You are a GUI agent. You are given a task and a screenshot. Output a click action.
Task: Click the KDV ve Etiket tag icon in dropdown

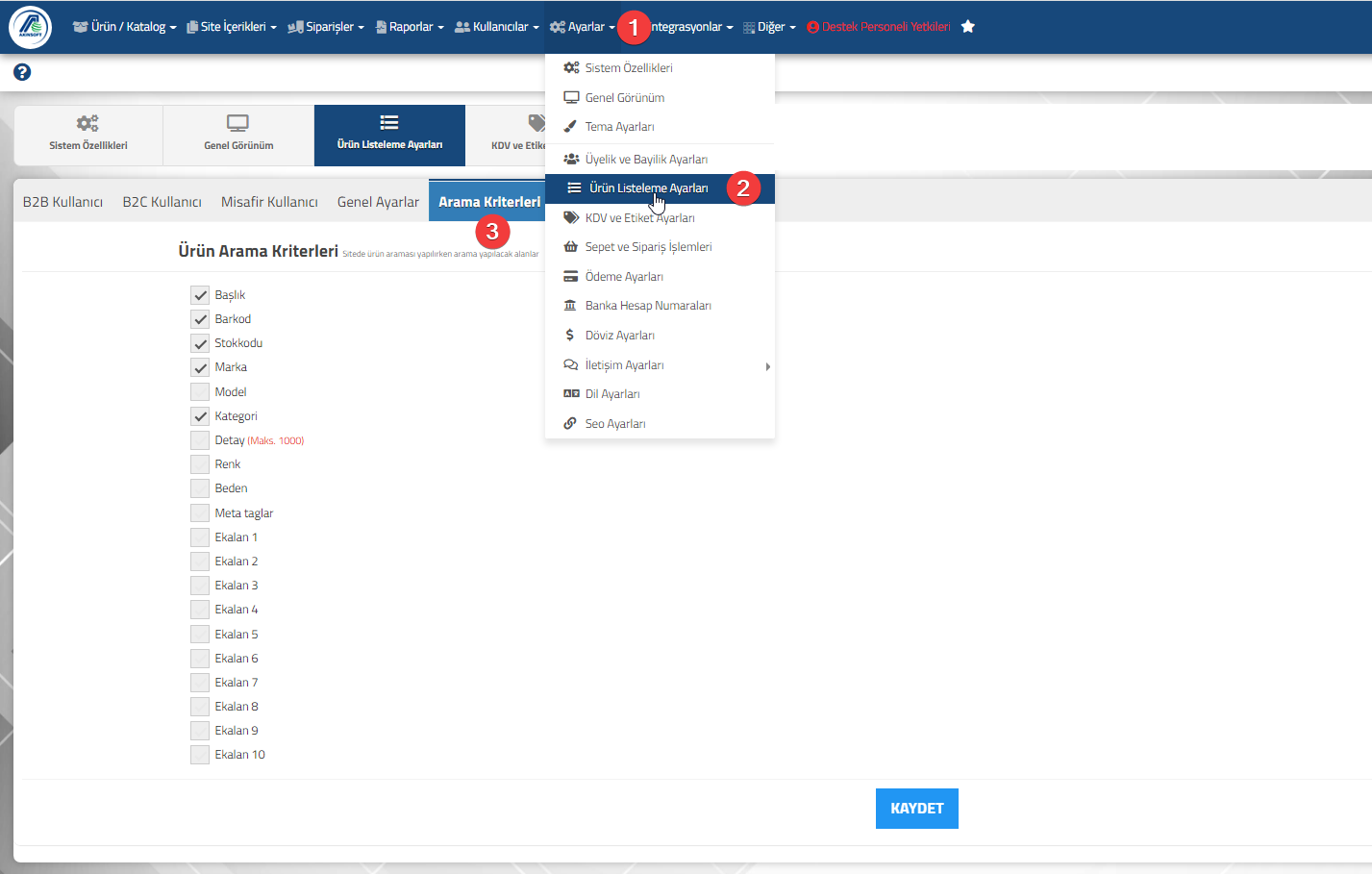click(571, 218)
